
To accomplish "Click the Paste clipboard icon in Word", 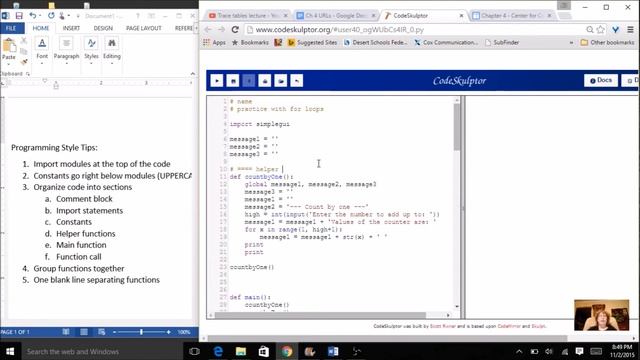I will tap(9, 46).
